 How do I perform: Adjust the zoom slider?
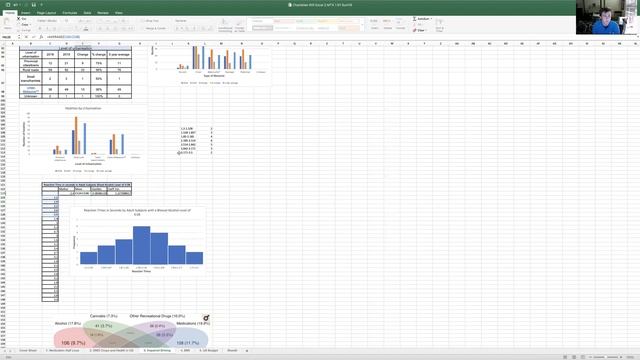[606, 357]
